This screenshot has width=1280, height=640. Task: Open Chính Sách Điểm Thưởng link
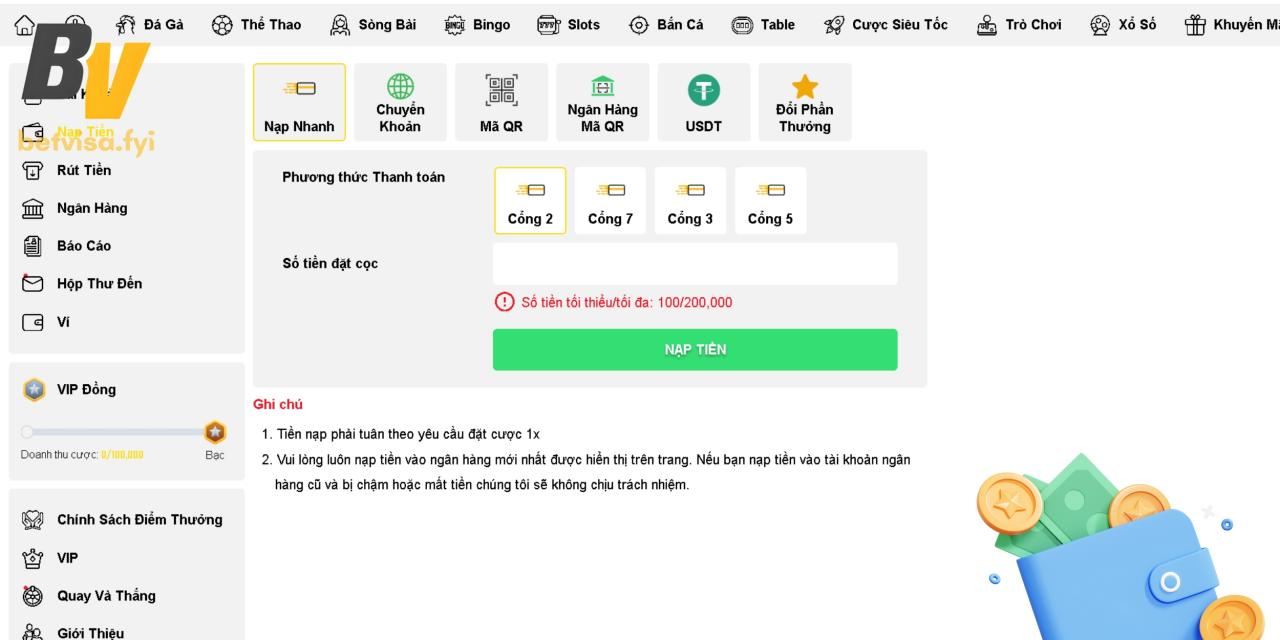[x=139, y=520]
